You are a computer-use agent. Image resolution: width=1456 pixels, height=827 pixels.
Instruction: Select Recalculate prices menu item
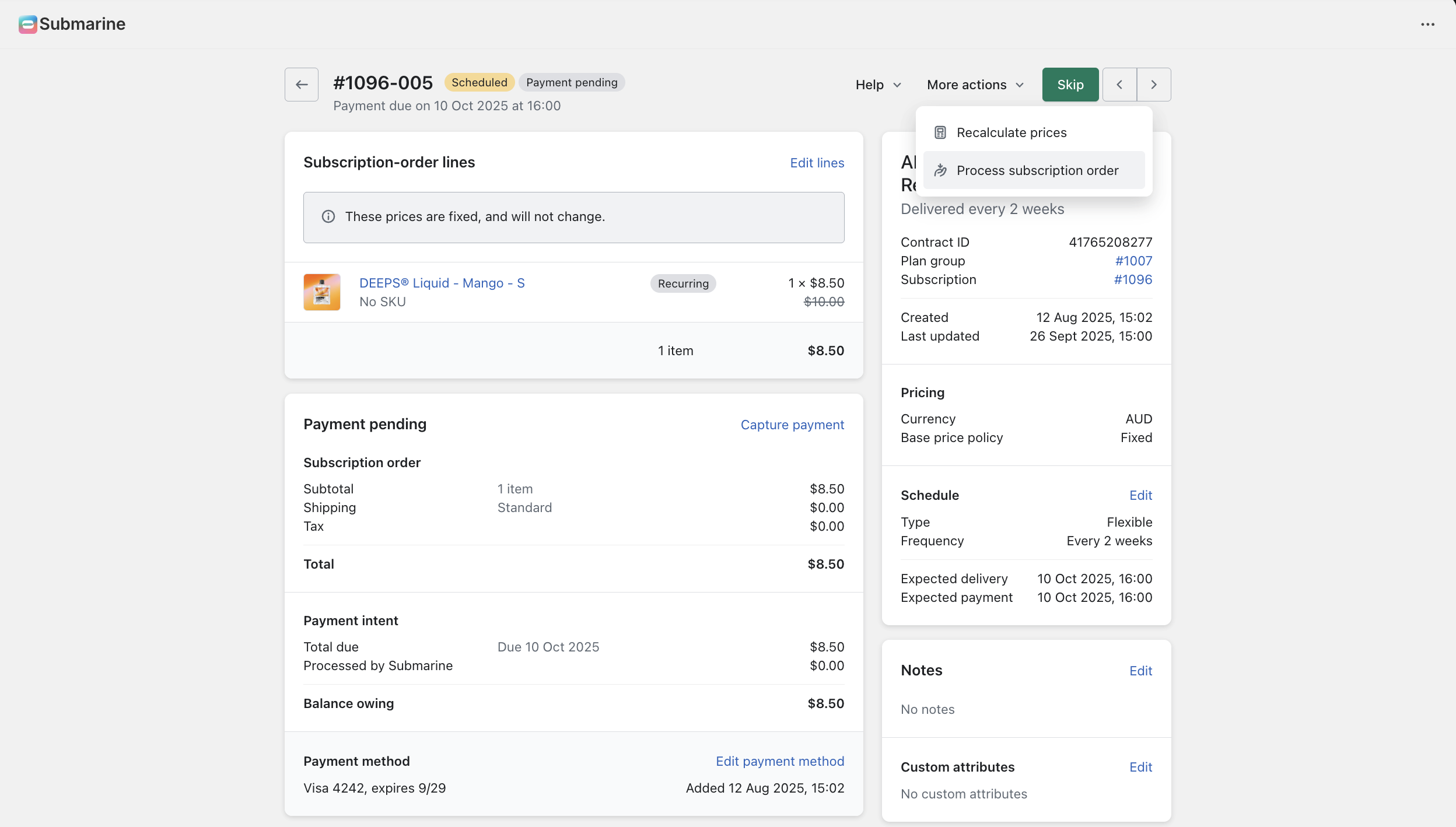[x=1011, y=133]
